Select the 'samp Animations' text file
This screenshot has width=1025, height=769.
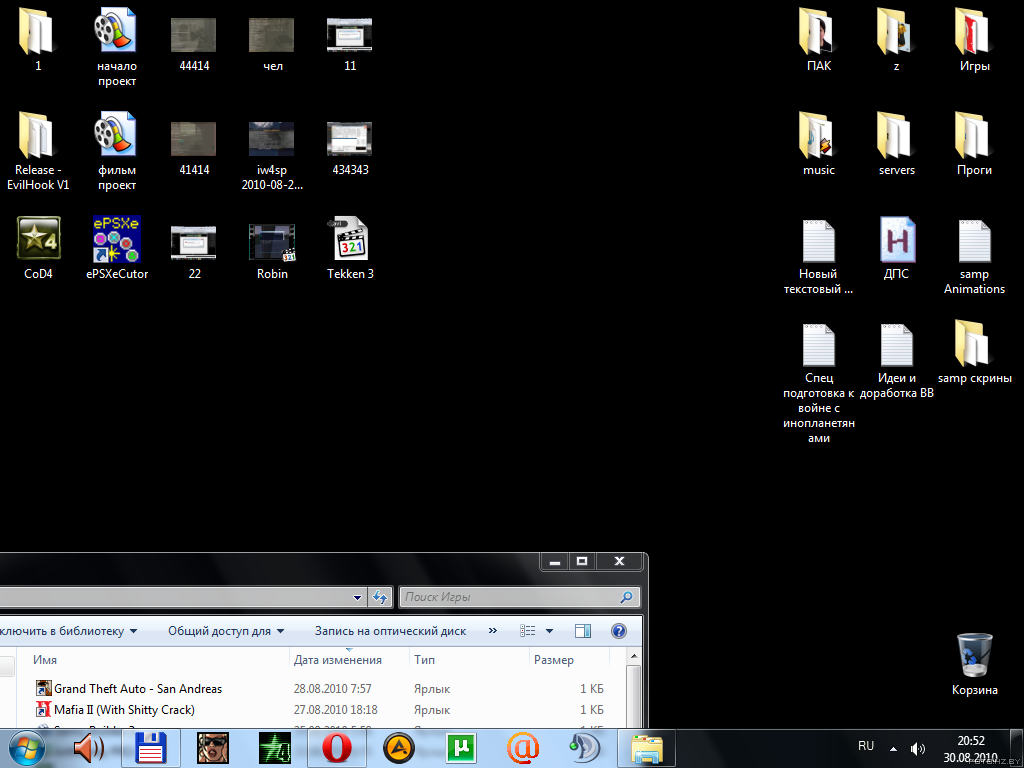[x=974, y=241]
